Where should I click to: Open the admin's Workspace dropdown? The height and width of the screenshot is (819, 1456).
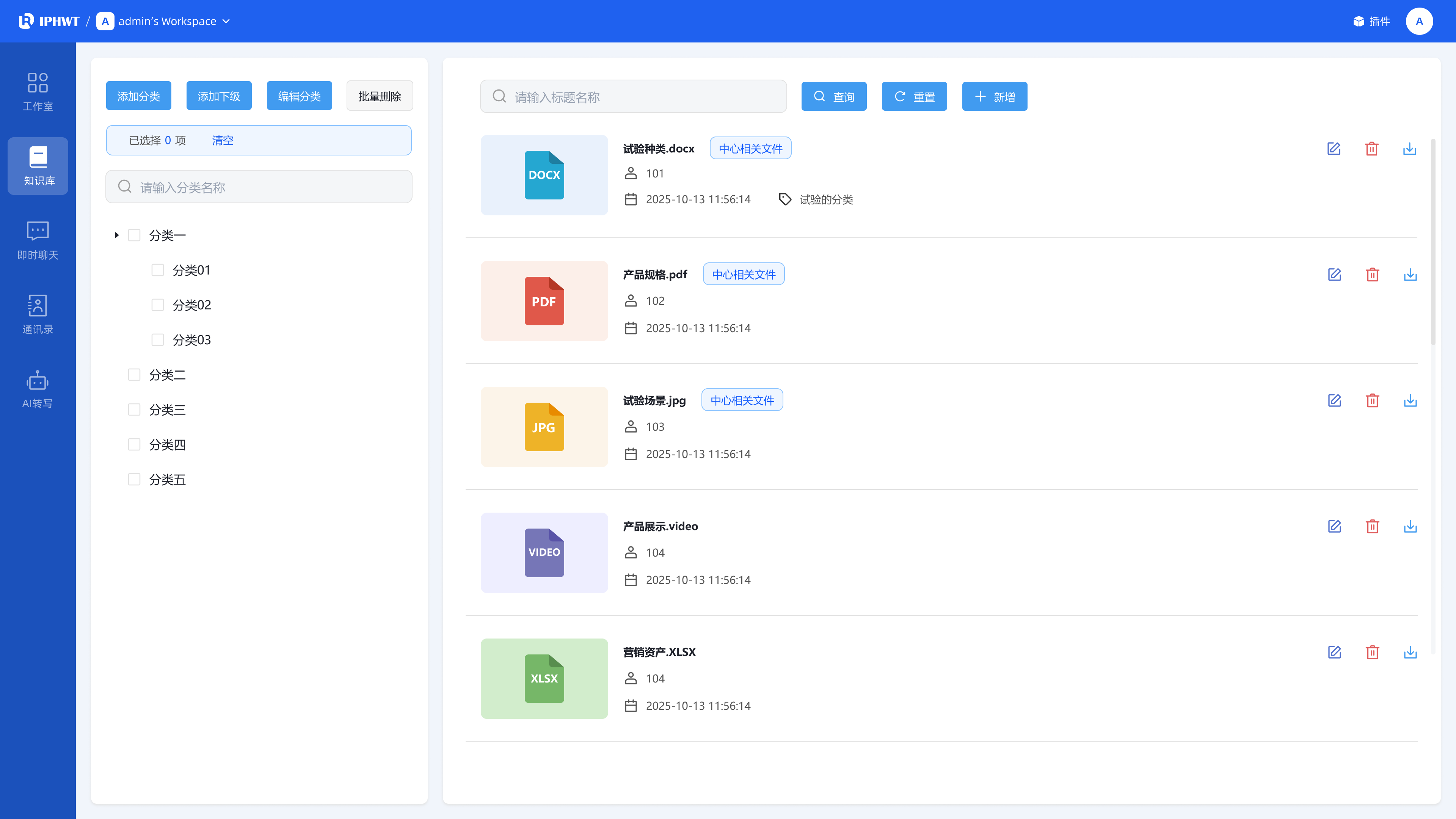tap(163, 22)
